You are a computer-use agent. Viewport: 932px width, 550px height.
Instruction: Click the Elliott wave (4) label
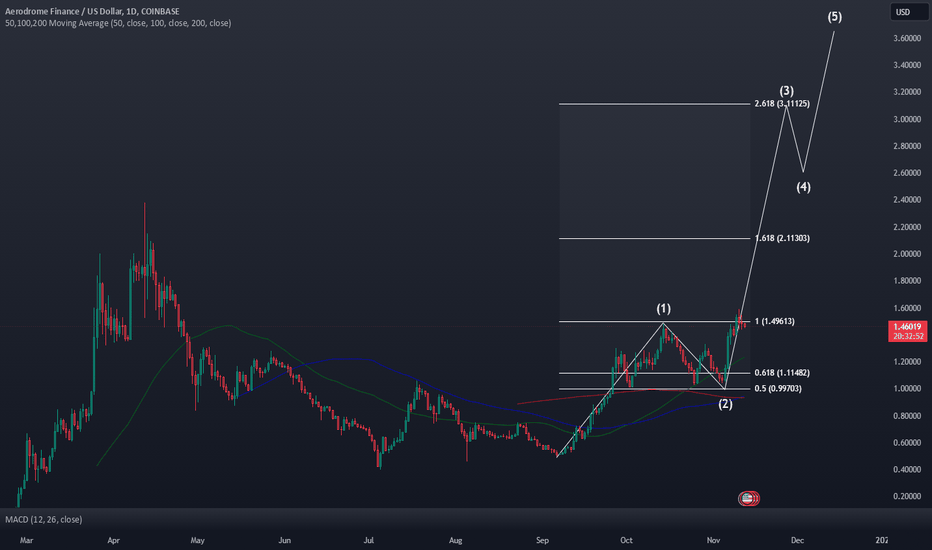click(x=803, y=187)
